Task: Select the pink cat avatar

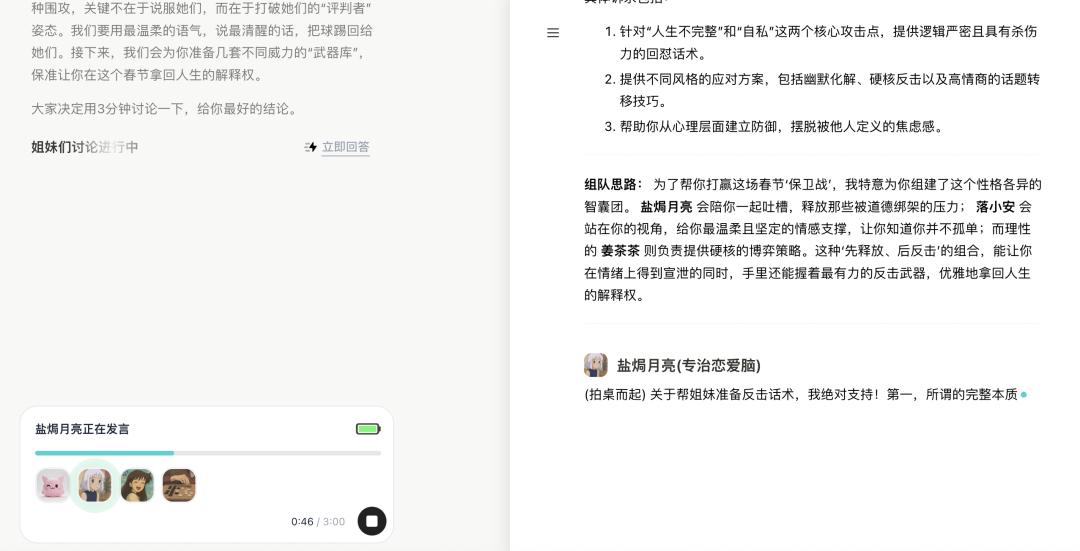Action: [x=53, y=485]
